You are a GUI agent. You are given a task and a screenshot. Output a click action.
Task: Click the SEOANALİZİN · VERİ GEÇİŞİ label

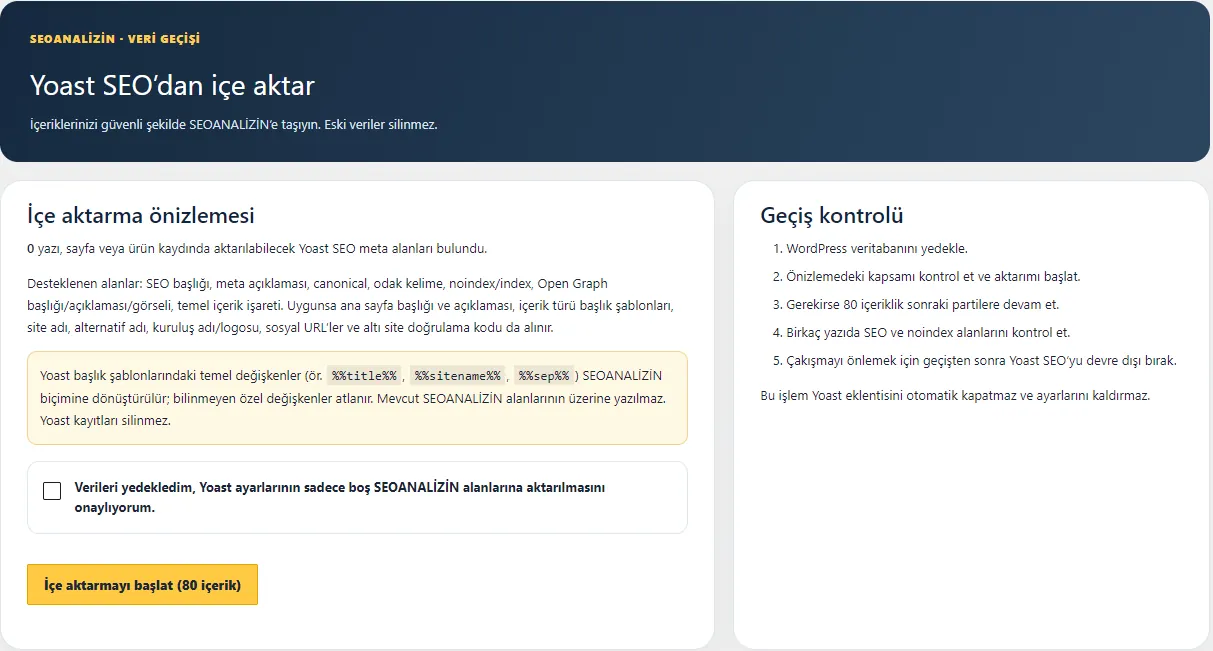pos(115,39)
